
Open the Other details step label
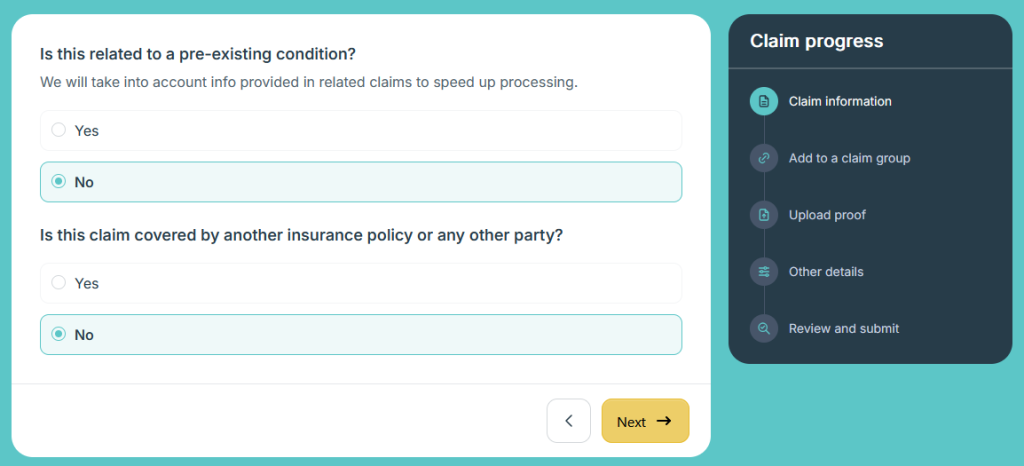click(826, 272)
